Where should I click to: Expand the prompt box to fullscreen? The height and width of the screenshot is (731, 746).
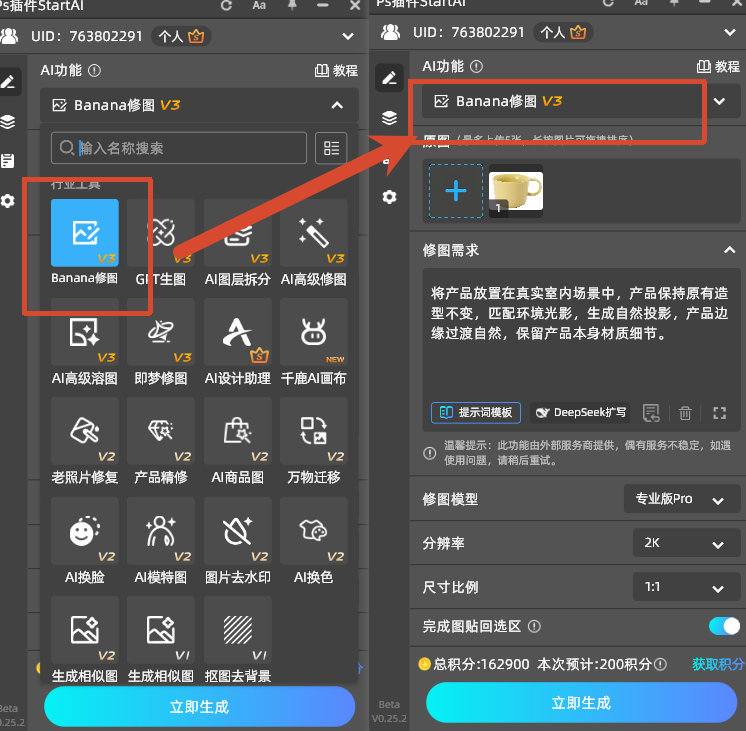pos(719,413)
